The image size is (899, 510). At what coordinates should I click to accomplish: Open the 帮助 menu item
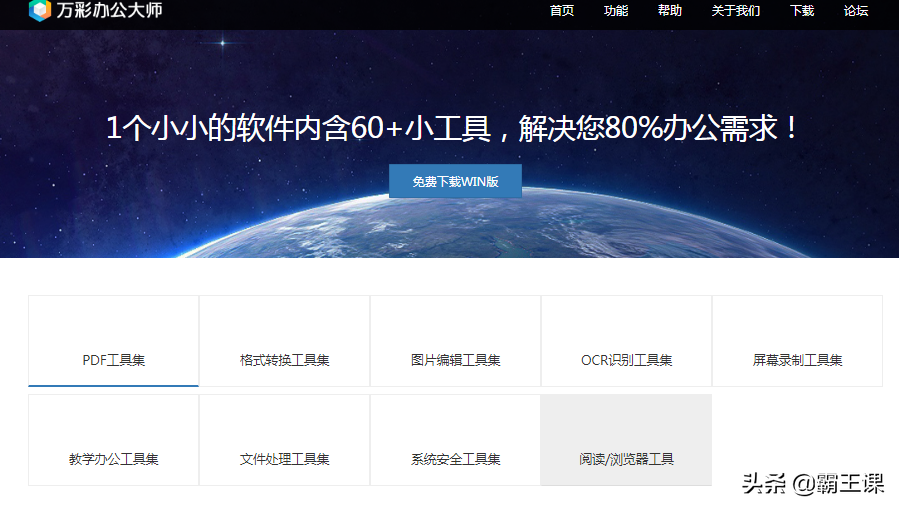point(670,11)
